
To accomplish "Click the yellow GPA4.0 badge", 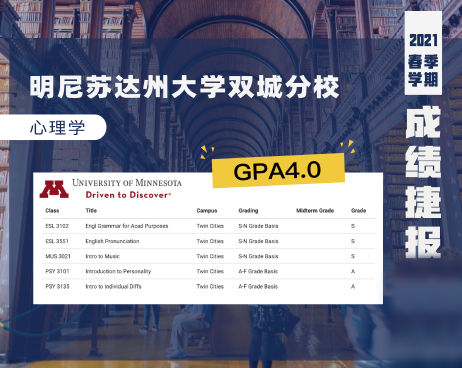I will [x=278, y=171].
